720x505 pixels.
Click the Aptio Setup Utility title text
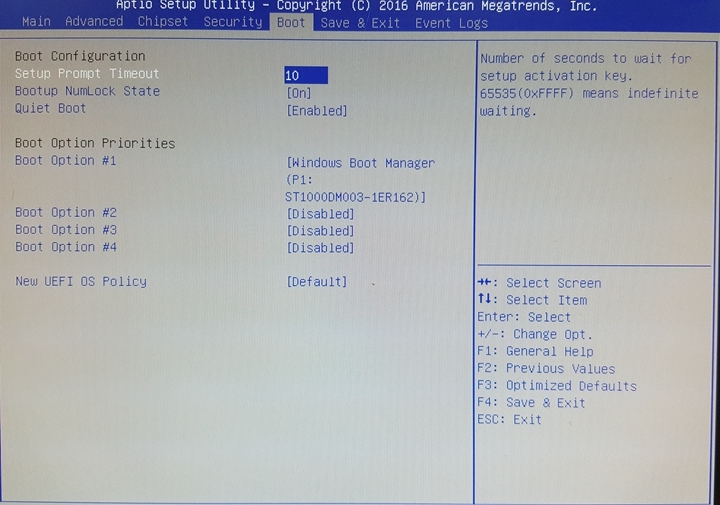click(185, 6)
